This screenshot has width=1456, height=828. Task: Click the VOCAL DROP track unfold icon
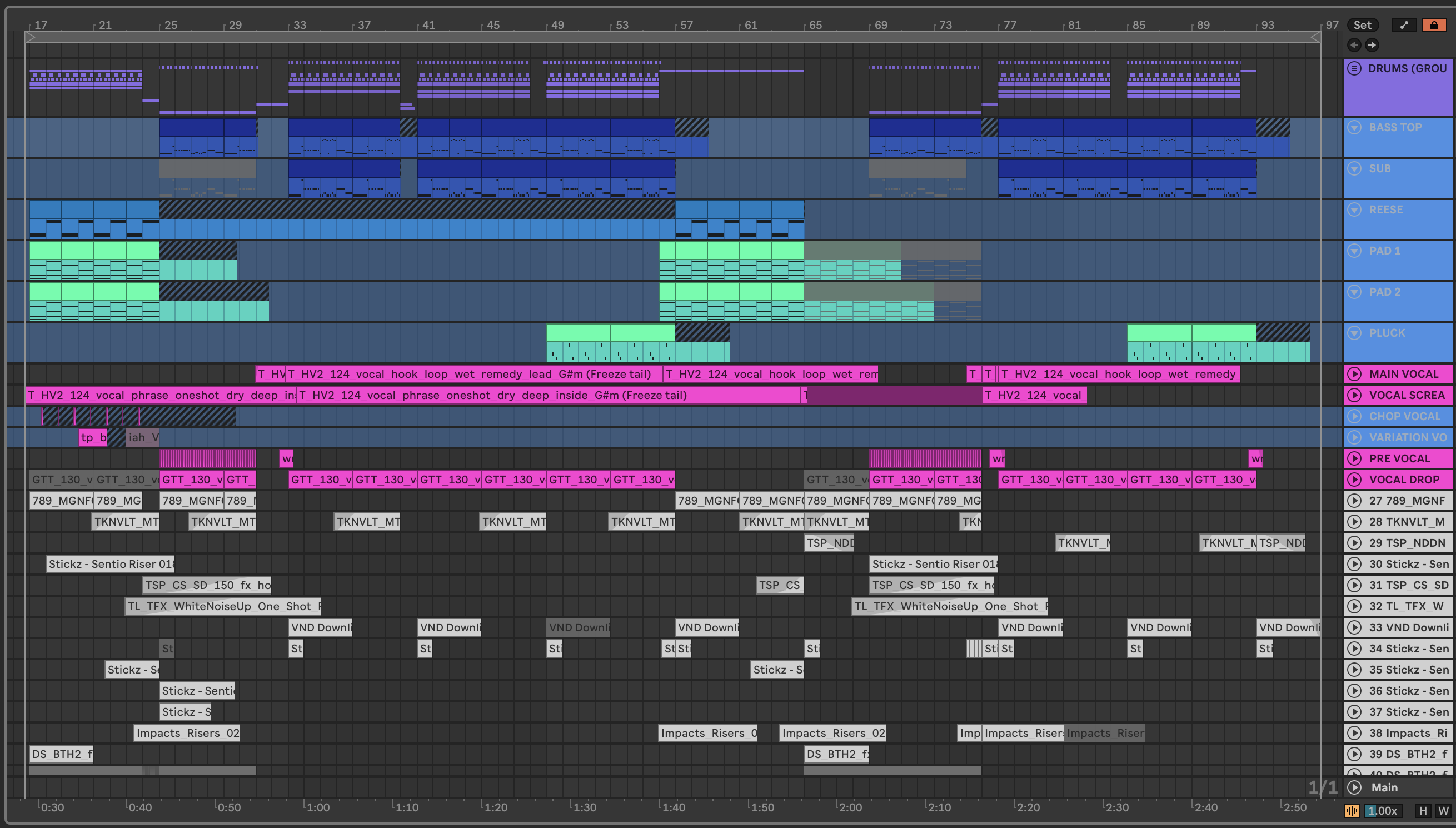[x=1355, y=479]
